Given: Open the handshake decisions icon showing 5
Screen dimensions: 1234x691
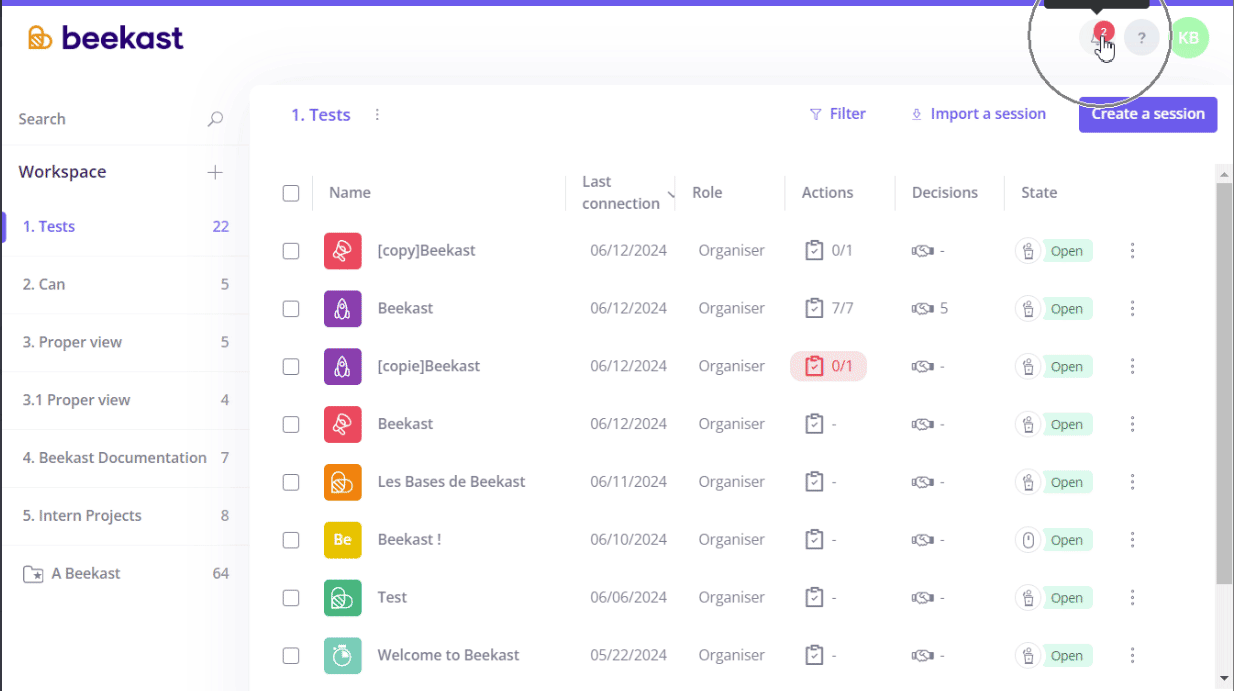Looking at the screenshot, I should click(x=922, y=308).
